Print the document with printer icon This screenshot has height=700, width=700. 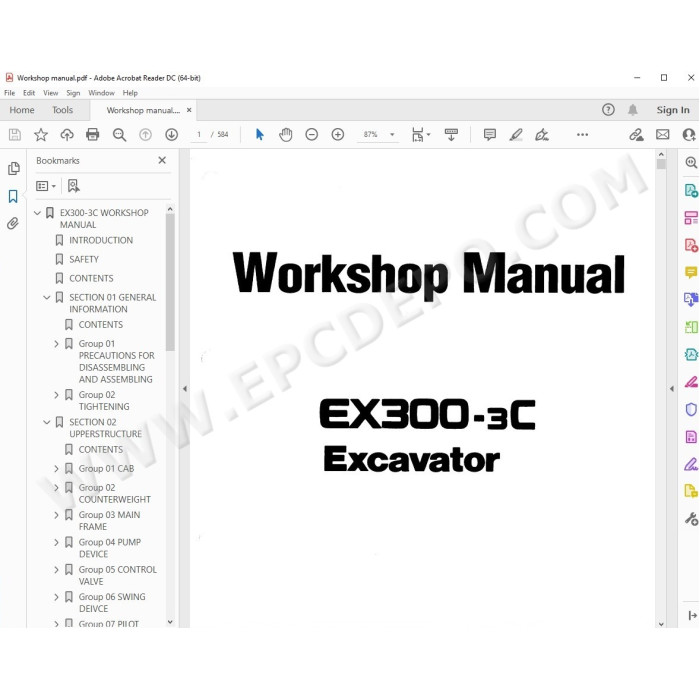tap(92, 134)
